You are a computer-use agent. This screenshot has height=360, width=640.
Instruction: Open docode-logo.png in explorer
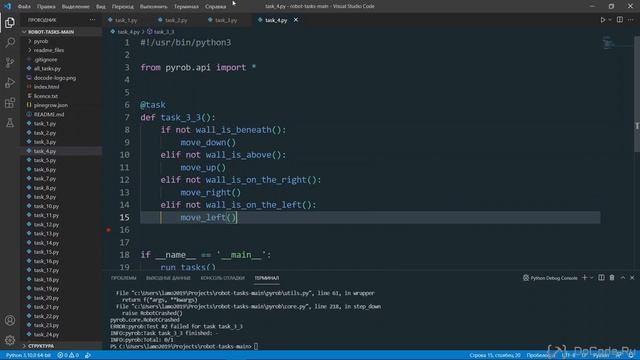point(55,78)
